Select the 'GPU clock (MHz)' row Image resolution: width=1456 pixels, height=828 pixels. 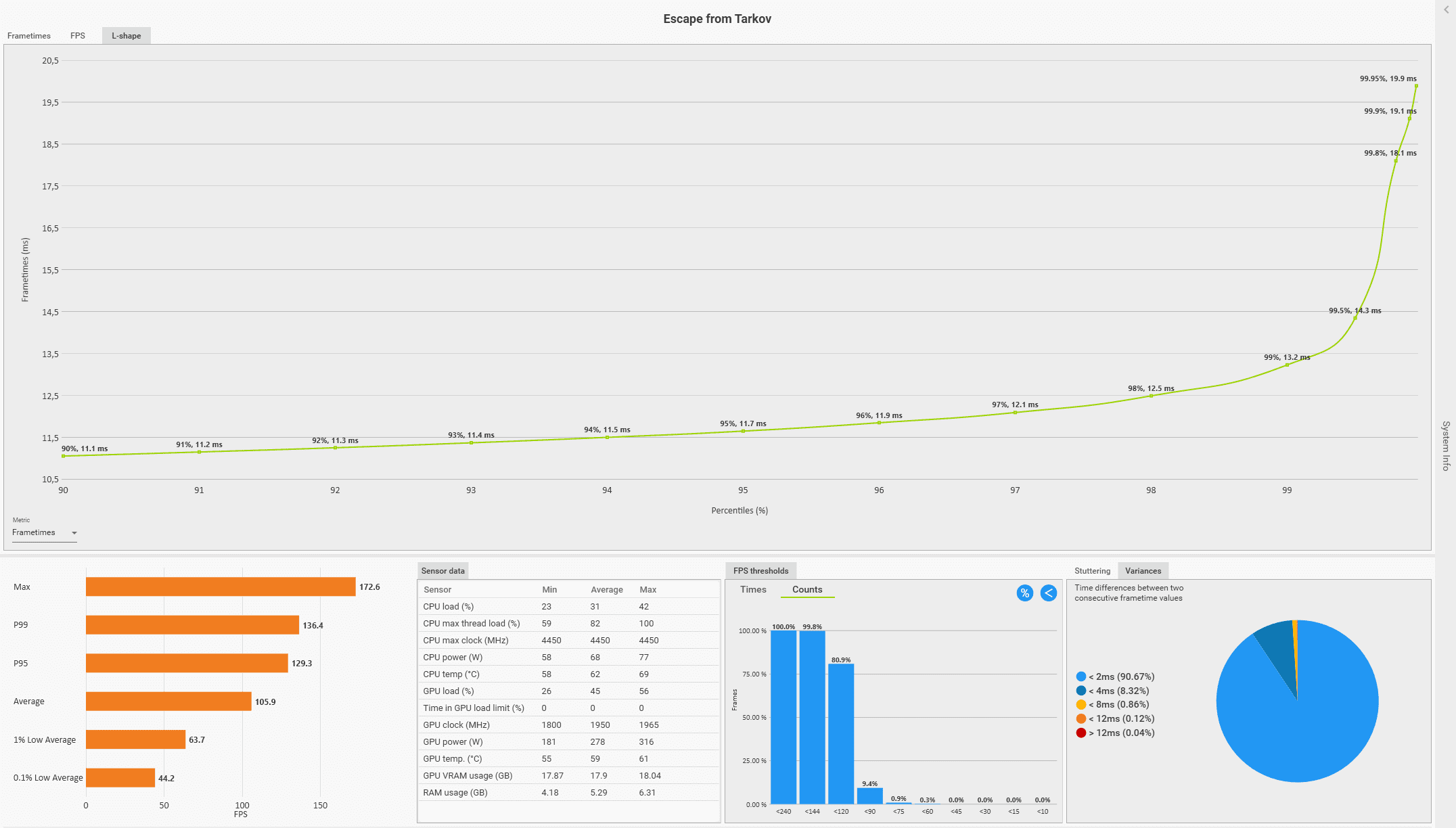click(x=568, y=725)
